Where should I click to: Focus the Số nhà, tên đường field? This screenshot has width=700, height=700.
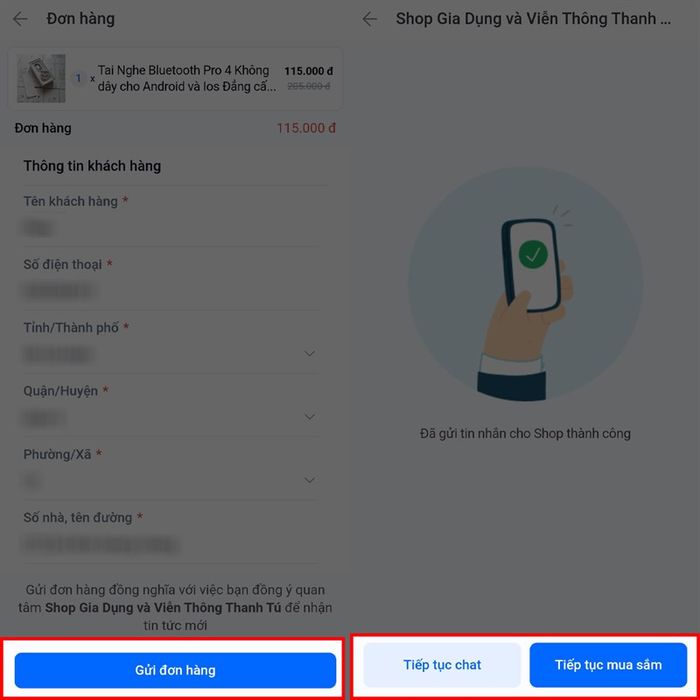pyautogui.click(x=171, y=546)
